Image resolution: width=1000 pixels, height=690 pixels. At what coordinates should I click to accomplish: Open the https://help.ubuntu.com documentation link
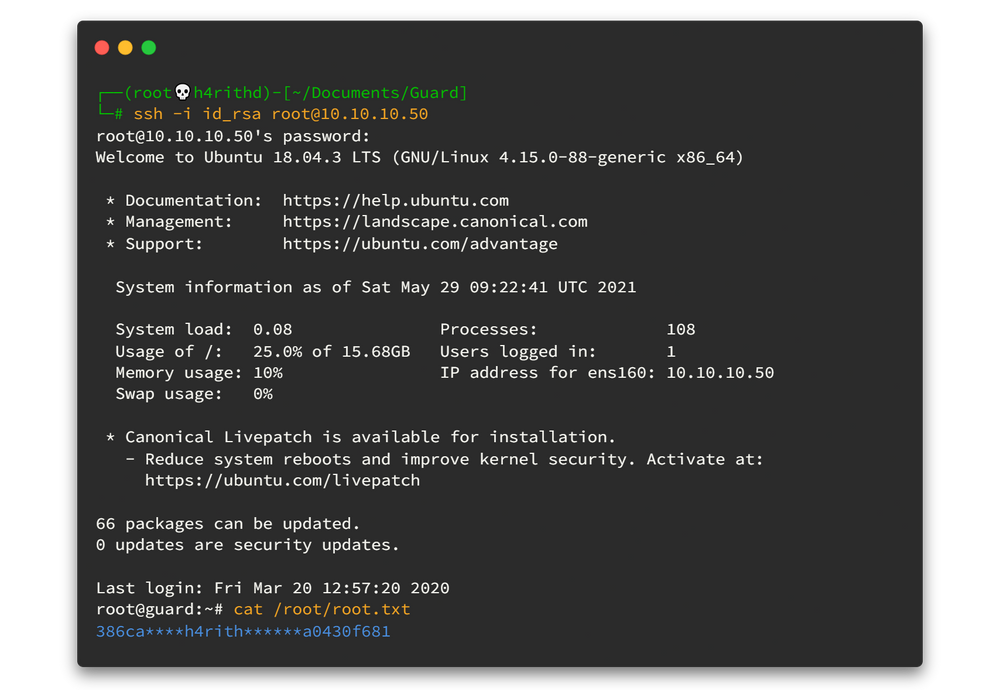(395, 201)
